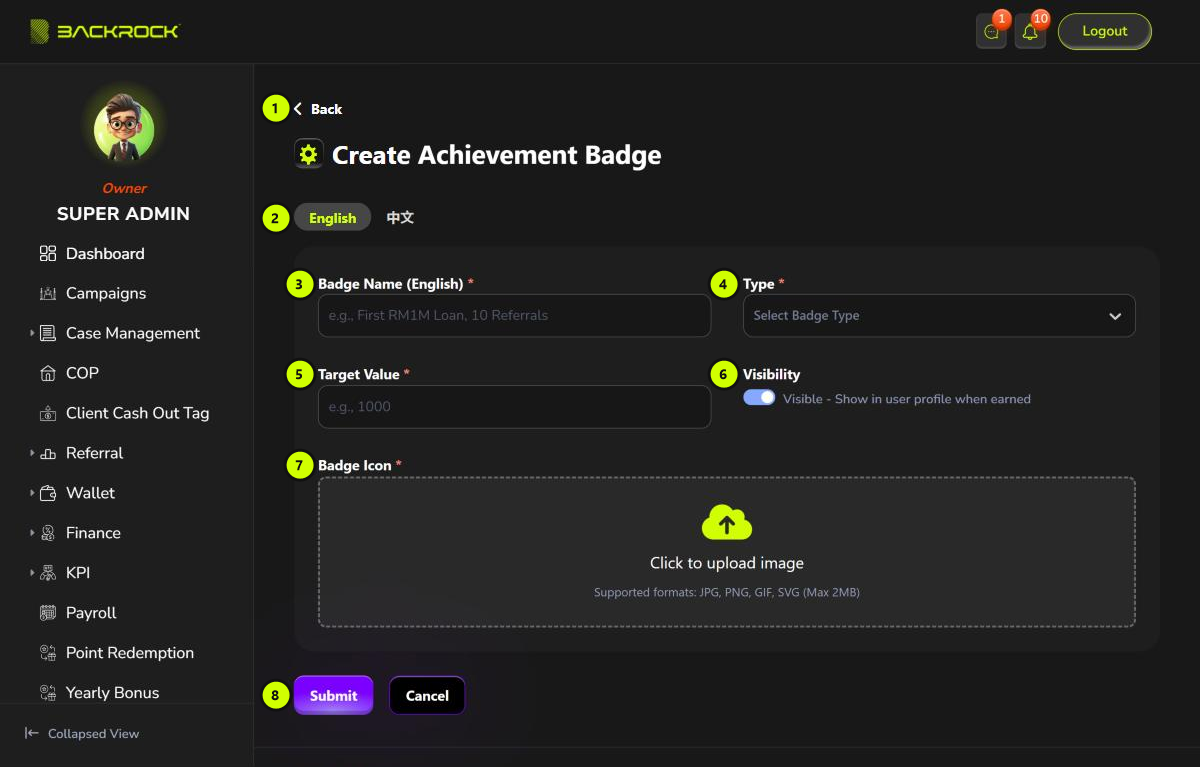This screenshot has width=1200, height=767.
Task: Click the cloud upload icon
Action: click(727, 522)
